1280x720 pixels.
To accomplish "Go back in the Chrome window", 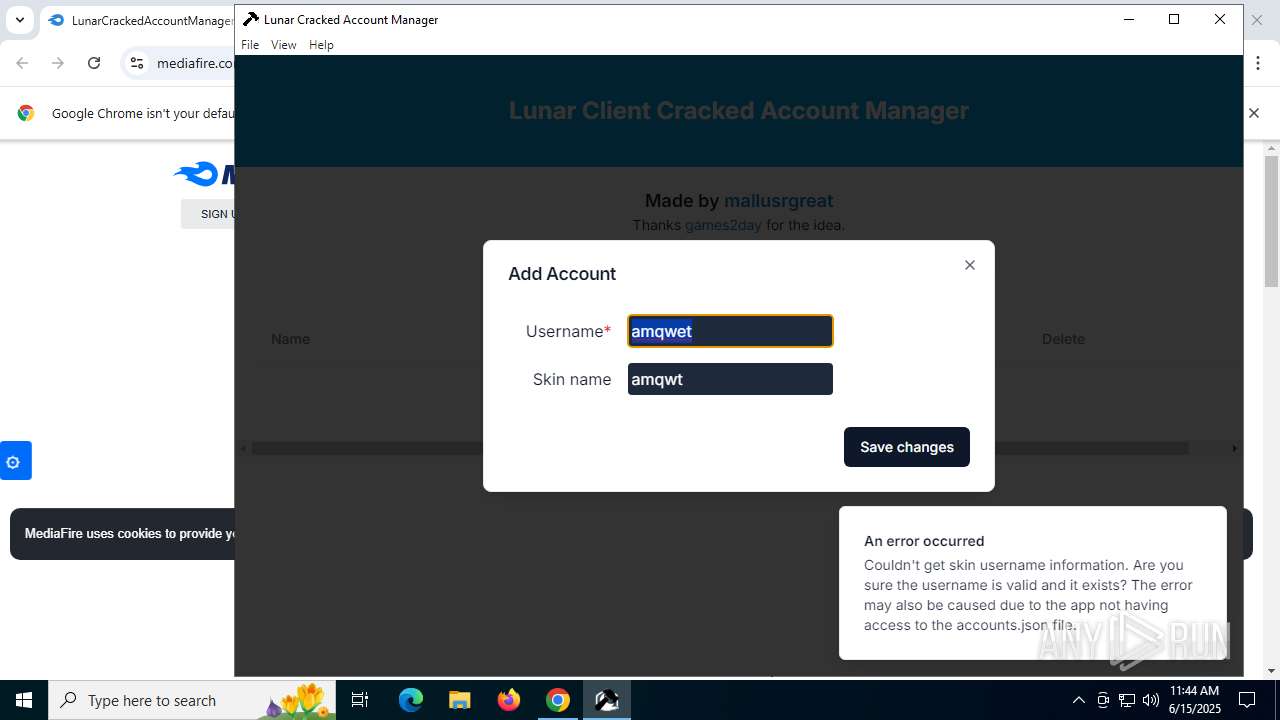I will tap(22, 63).
